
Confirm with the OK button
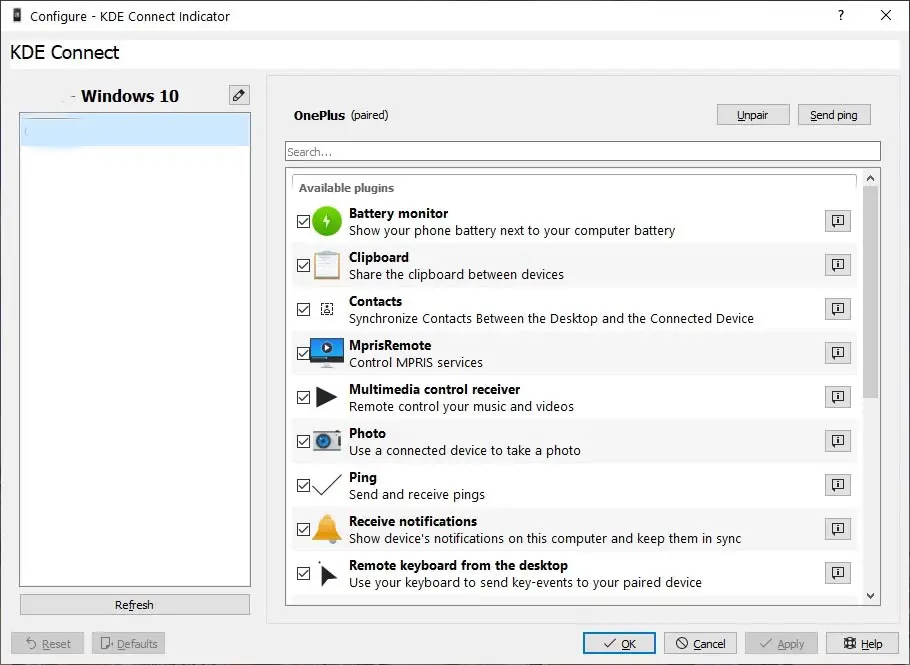click(619, 644)
